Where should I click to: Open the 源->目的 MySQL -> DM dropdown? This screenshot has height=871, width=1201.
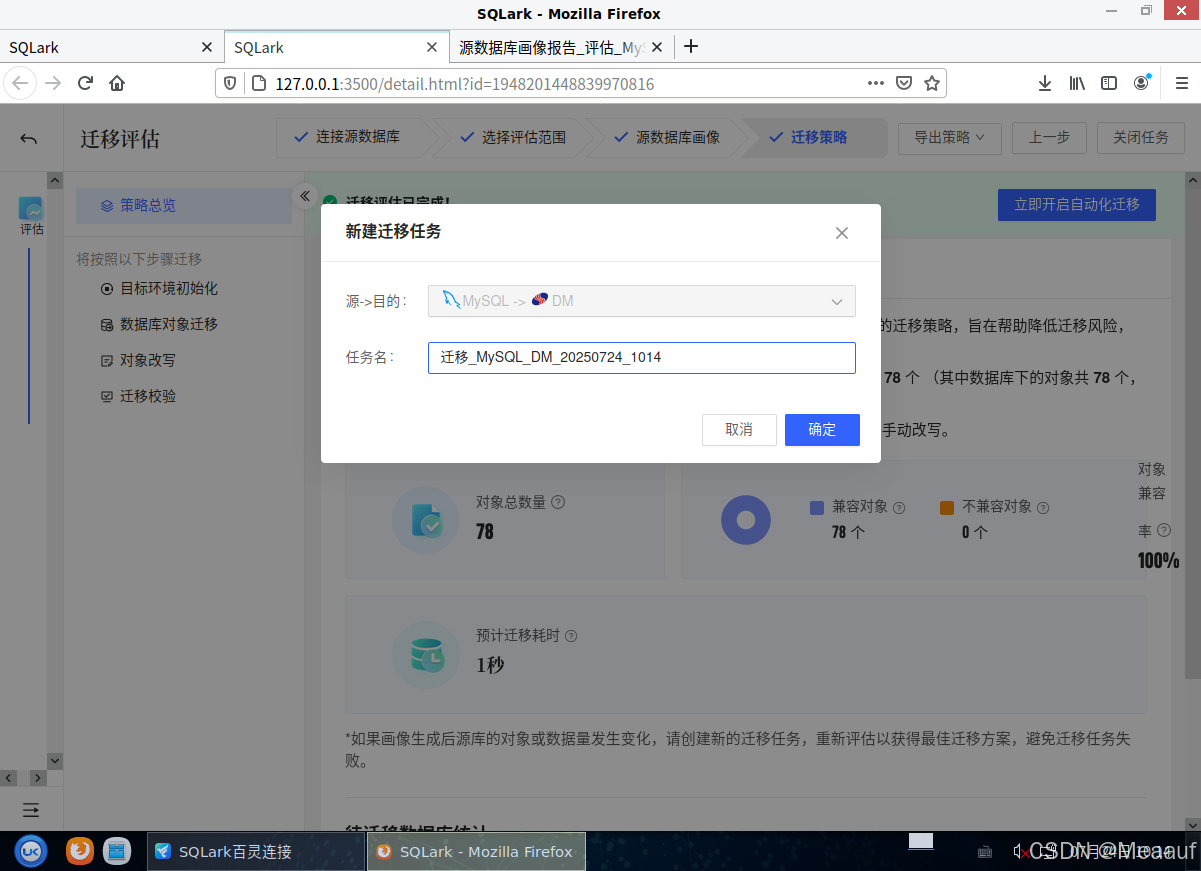(x=642, y=301)
